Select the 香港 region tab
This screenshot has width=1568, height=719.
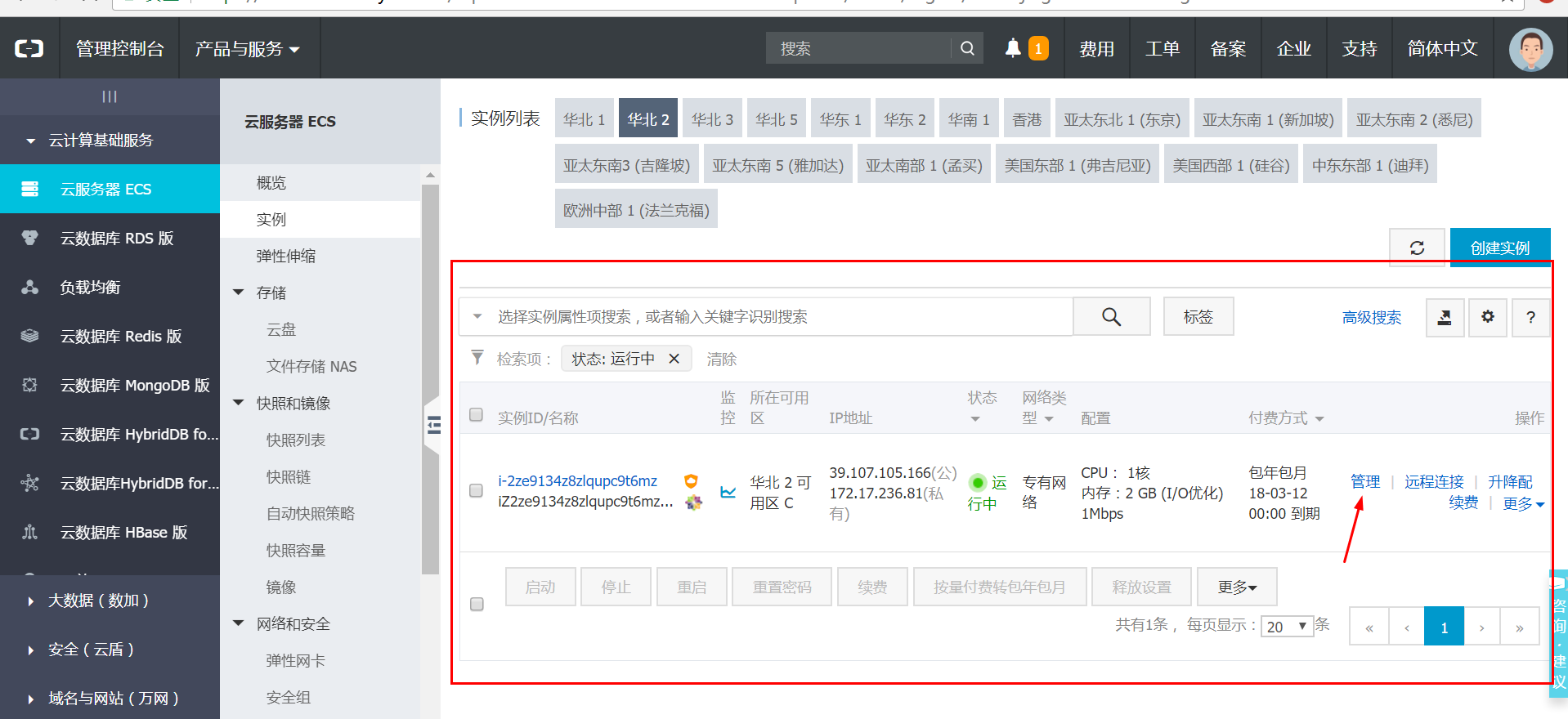click(1027, 119)
